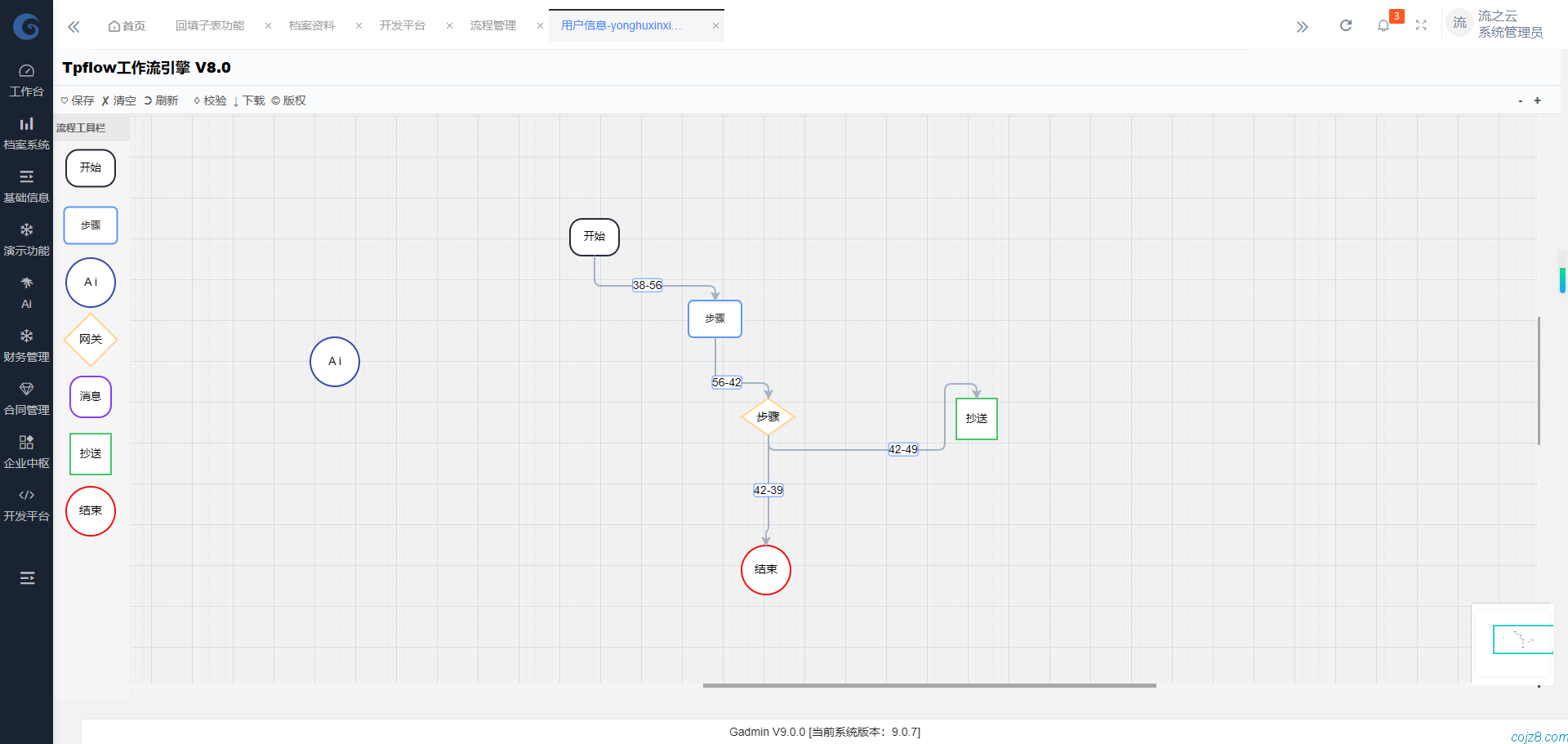Pick the 步骤 step shape in toolbox
The width and height of the screenshot is (1568, 744).
[x=91, y=225]
